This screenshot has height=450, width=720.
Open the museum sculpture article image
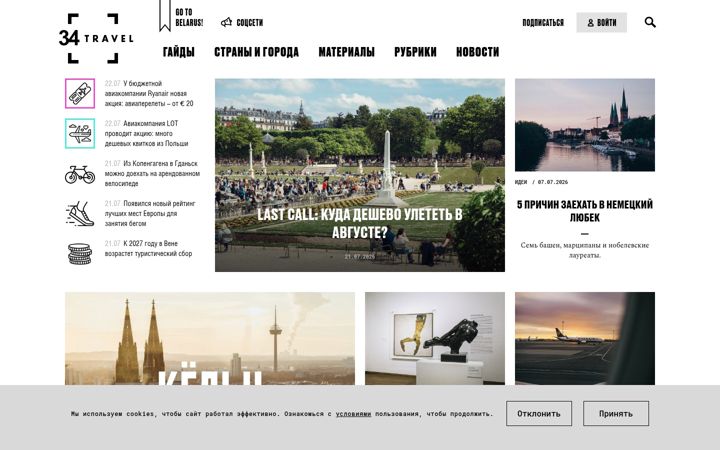(435, 338)
